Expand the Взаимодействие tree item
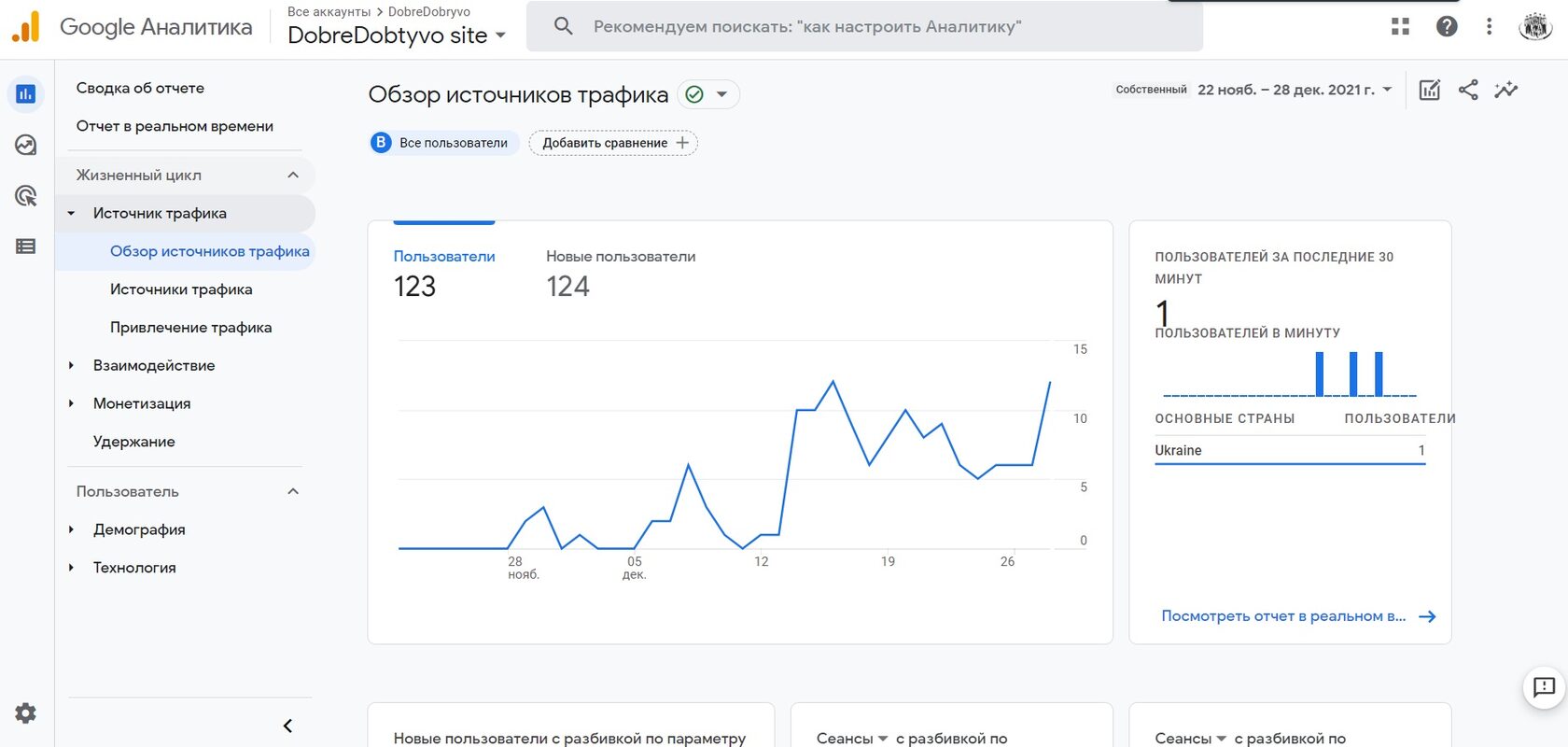The width and height of the screenshot is (1568, 747). pyautogui.click(x=71, y=365)
